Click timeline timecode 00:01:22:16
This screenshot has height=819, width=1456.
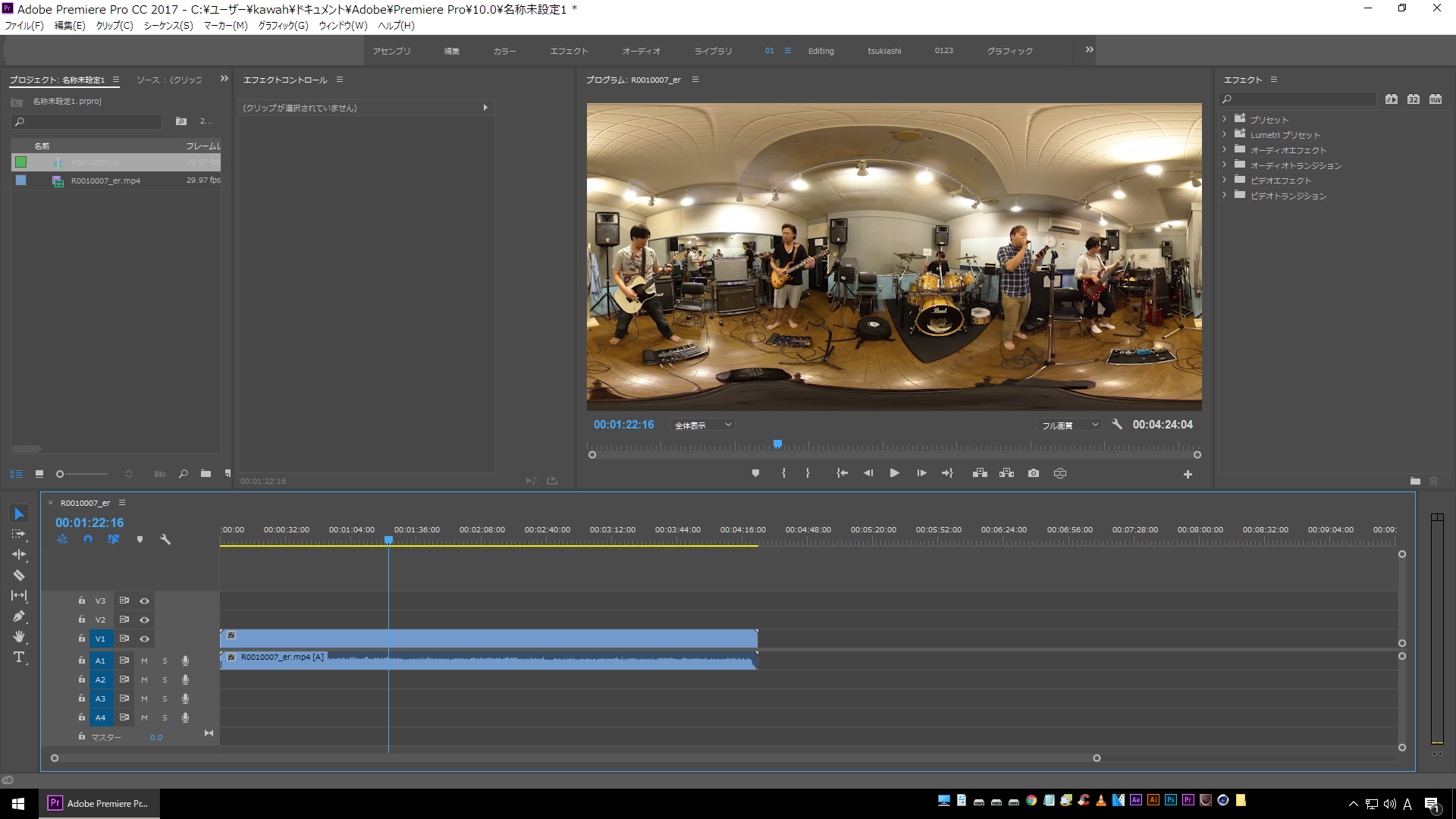point(89,522)
